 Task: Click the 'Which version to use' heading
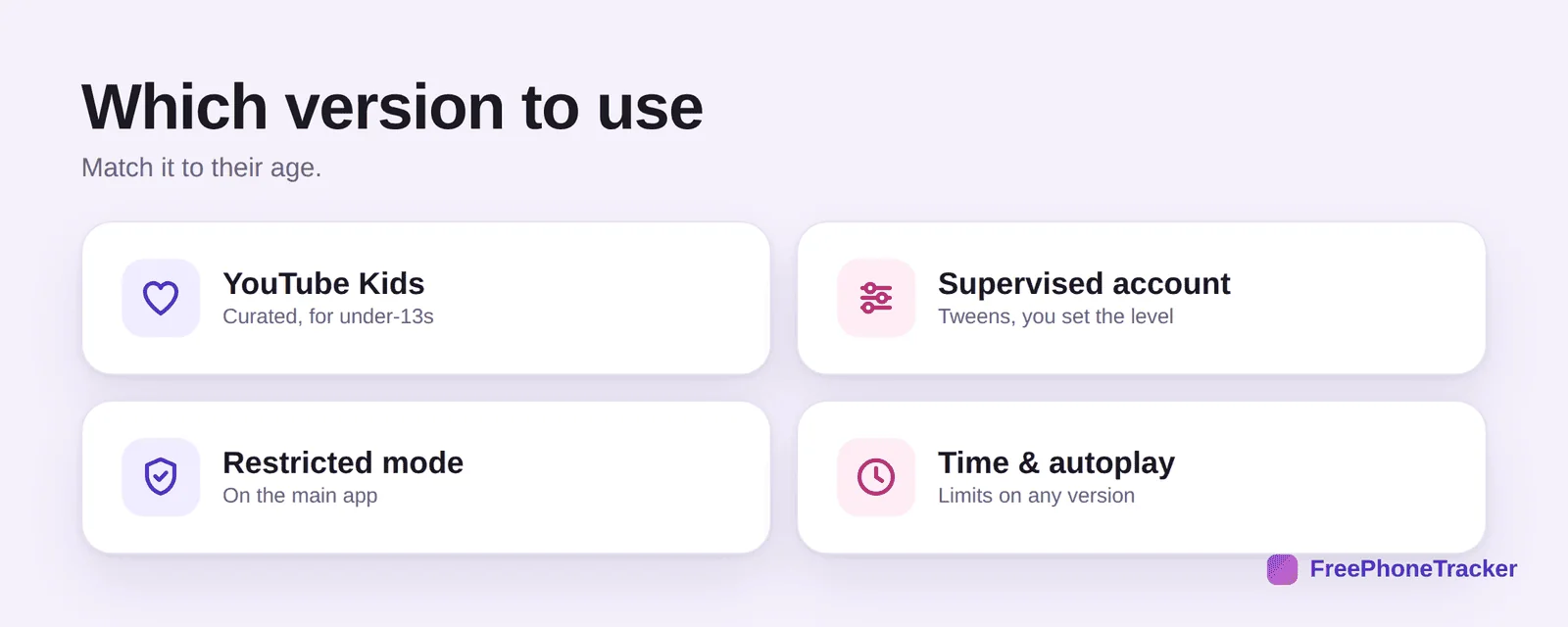(392, 107)
